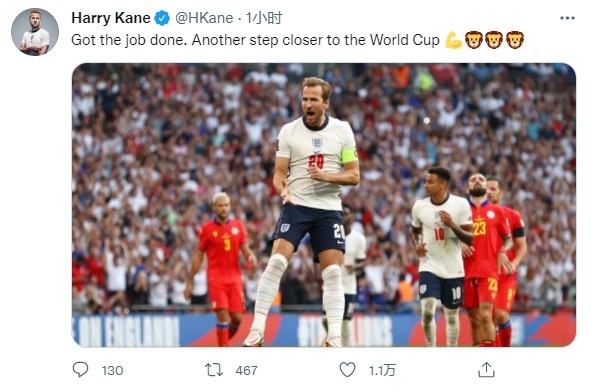Viewport: 593px width, 391px height.
Task: Click the middle lion emoji
Action: [x=494, y=40]
